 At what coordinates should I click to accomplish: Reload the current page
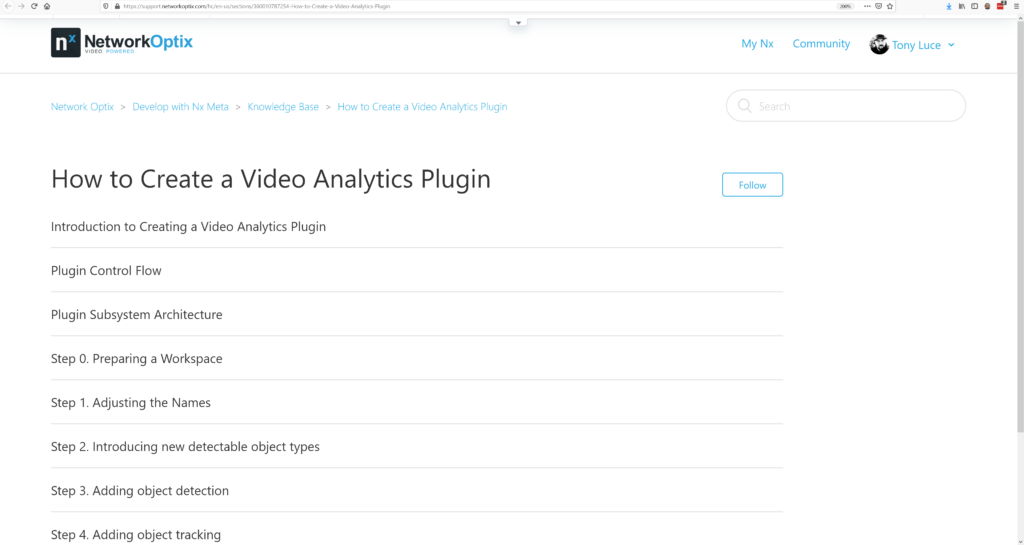click(34, 6)
